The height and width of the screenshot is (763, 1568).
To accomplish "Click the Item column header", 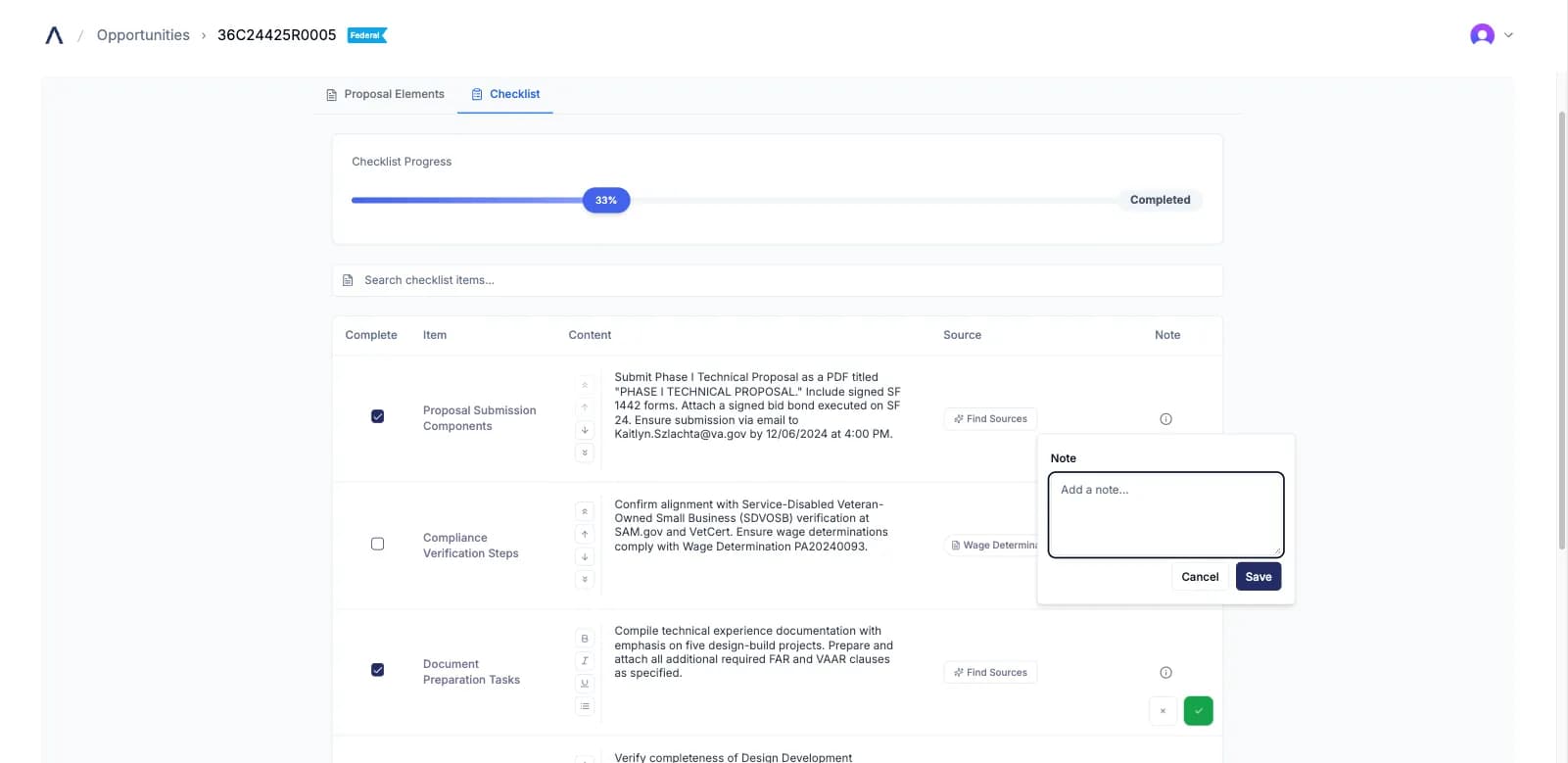I will (x=435, y=335).
